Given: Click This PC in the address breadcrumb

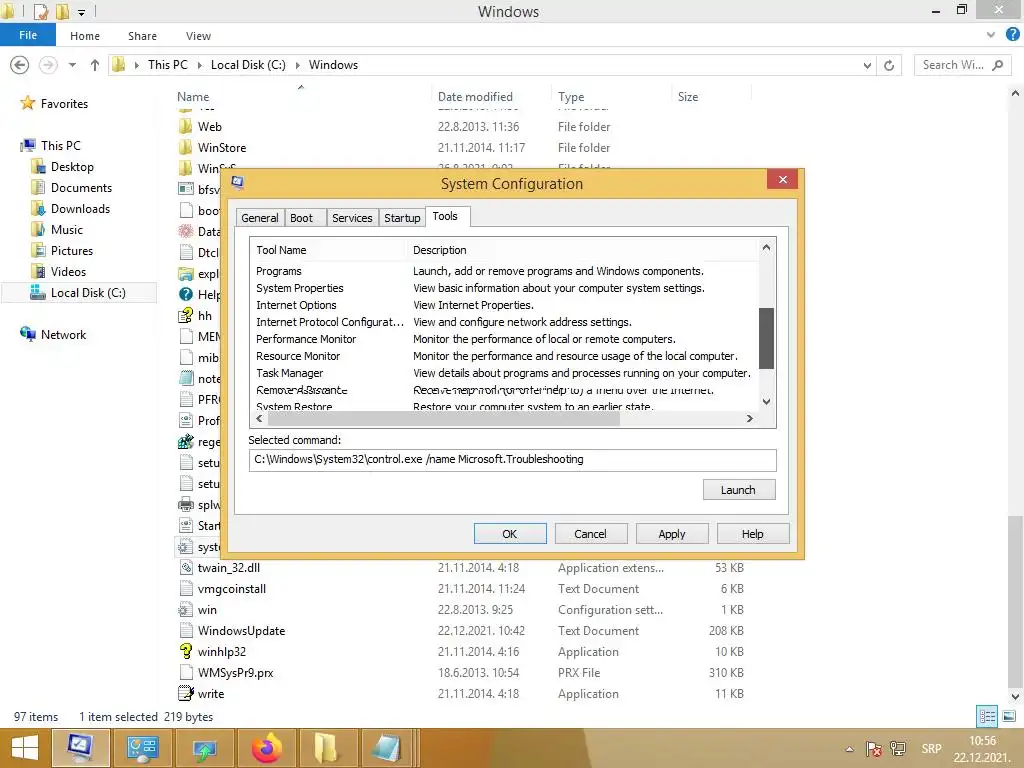Looking at the screenshot, I should [167, 65].
